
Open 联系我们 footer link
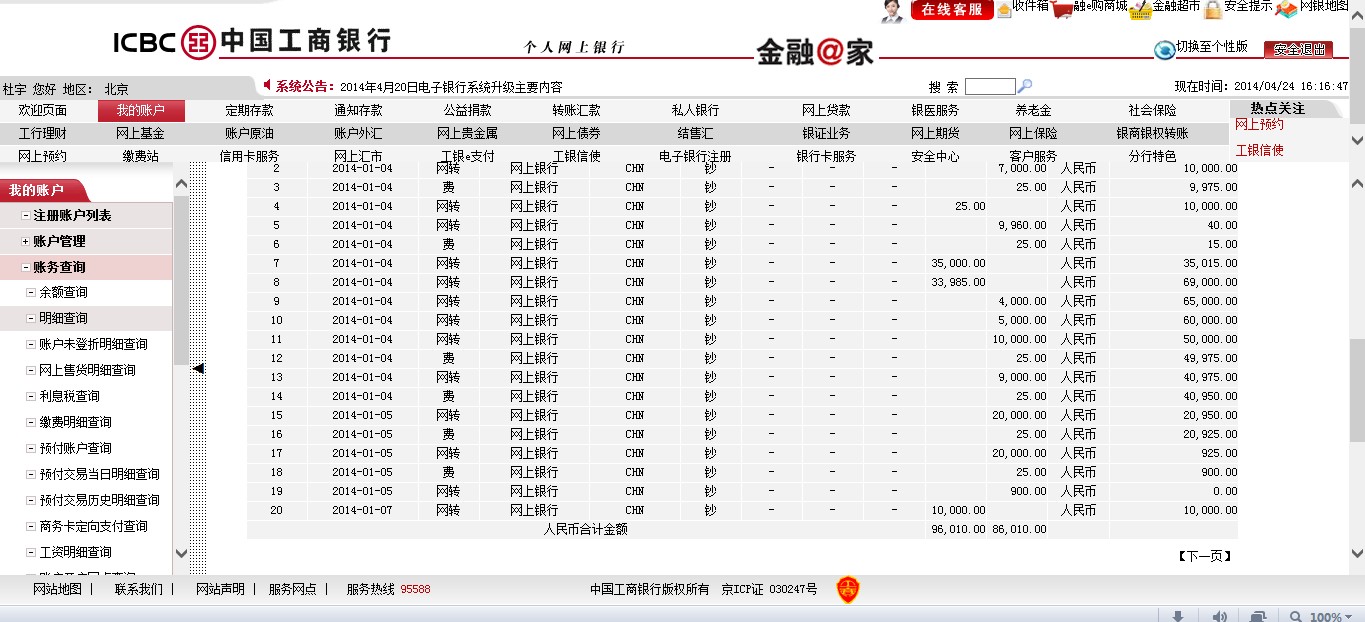pos(138,589)
